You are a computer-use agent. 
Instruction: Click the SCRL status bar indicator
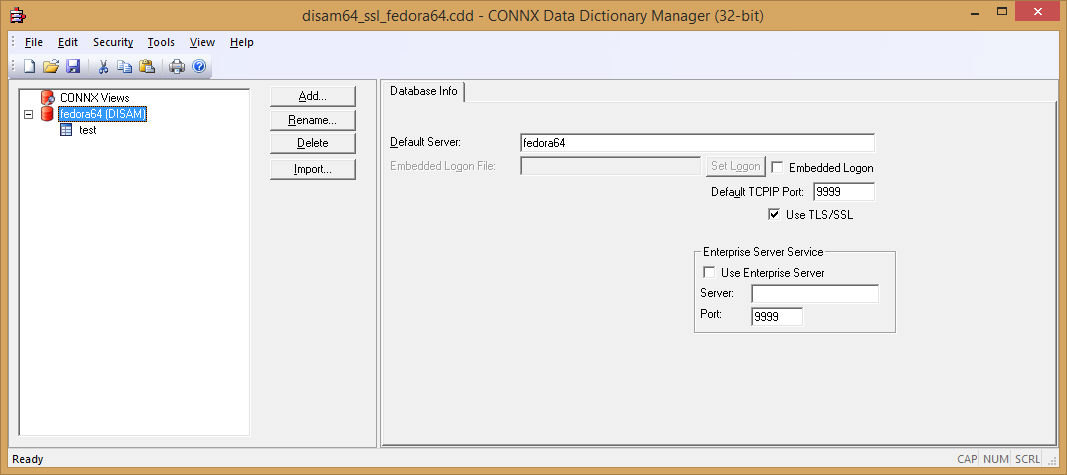tap(1028, 459)
